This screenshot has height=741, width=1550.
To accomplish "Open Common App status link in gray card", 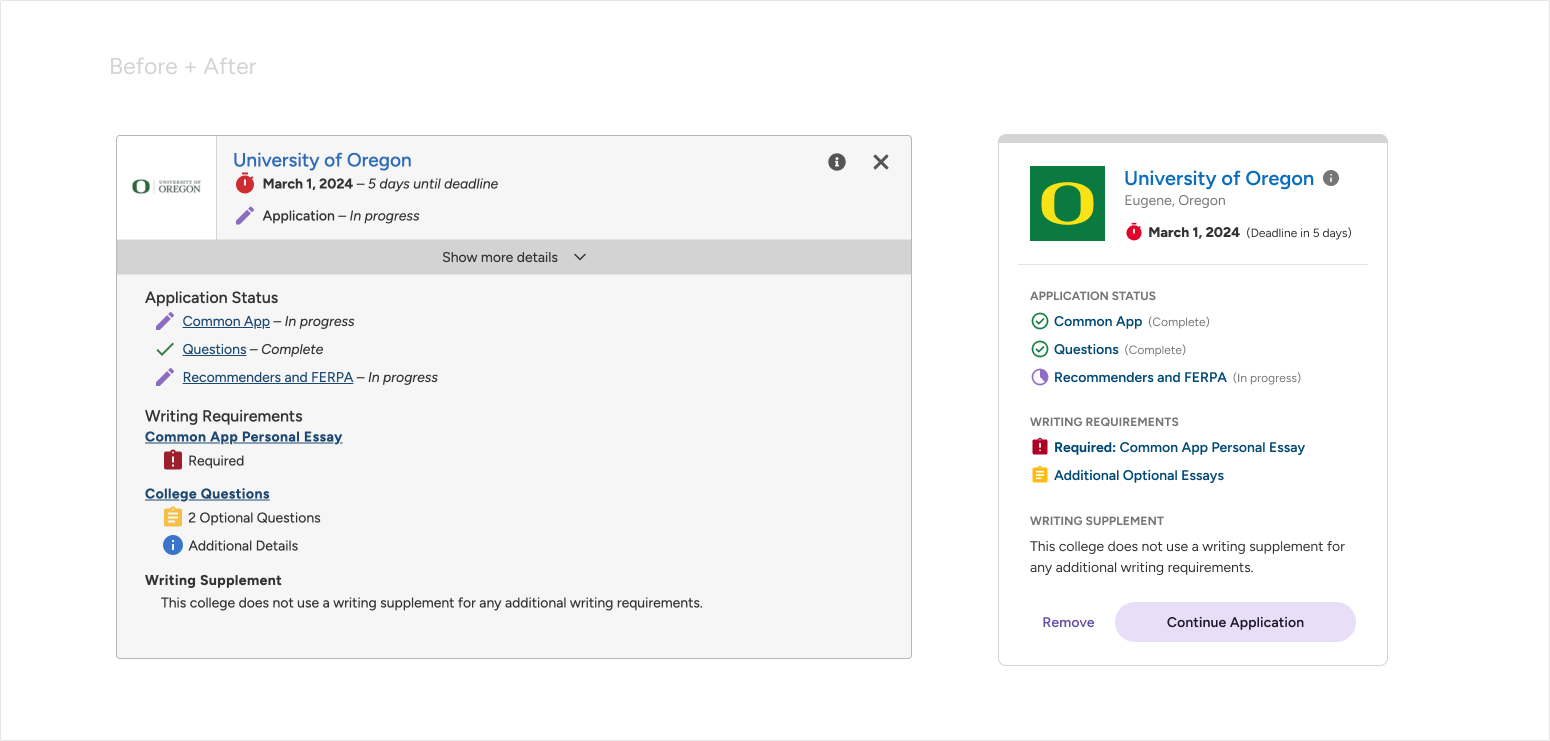I will (x=226, y=321).
